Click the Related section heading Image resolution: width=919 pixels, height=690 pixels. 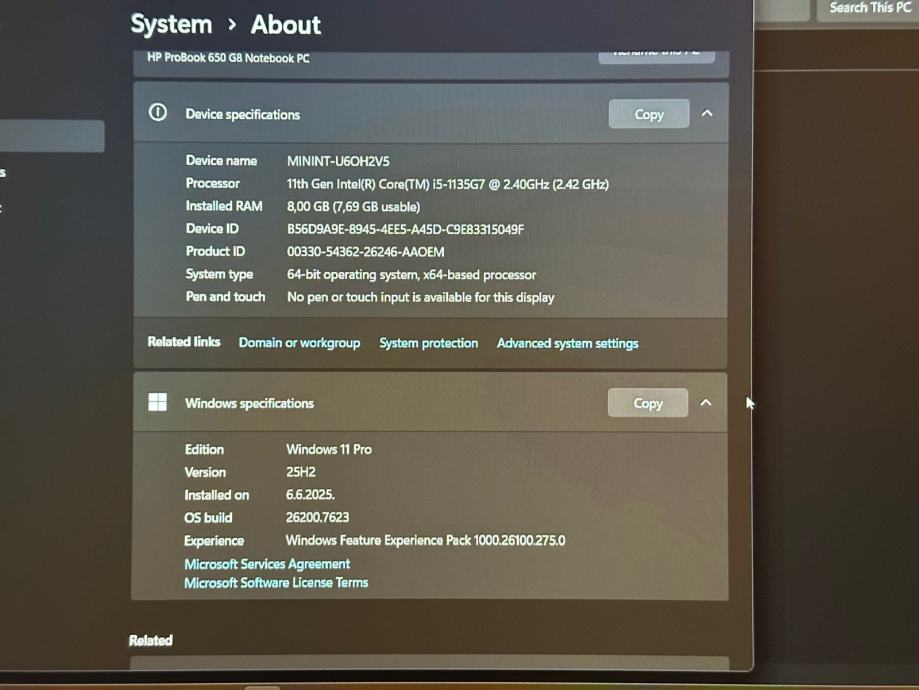(151, 640)
